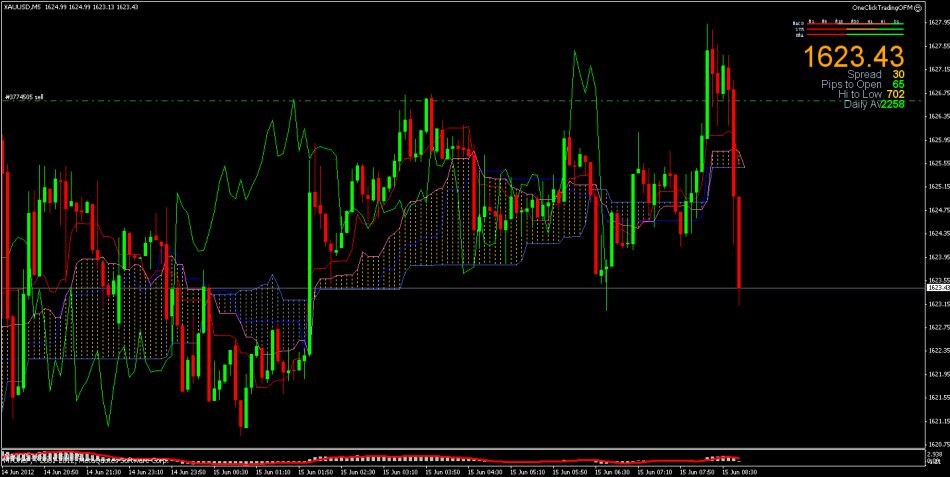950x477 pixels.
Task: Click the XAUUSD,M5 chart title text
Action: pyautogui.click(x=22, y=7)
